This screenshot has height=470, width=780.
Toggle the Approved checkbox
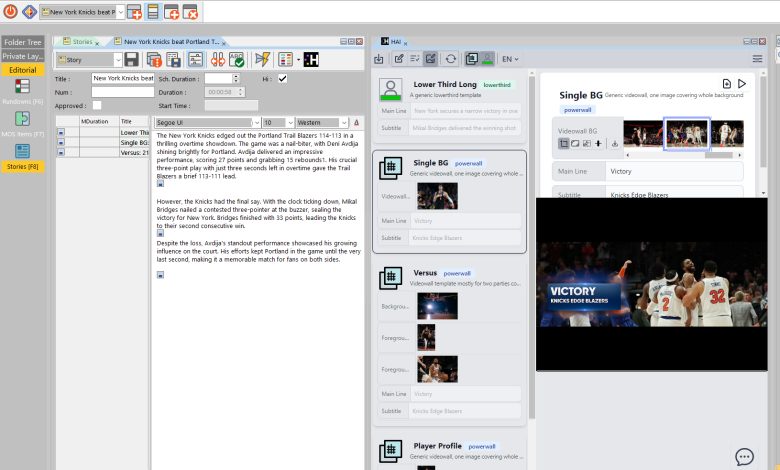point(95,105)
